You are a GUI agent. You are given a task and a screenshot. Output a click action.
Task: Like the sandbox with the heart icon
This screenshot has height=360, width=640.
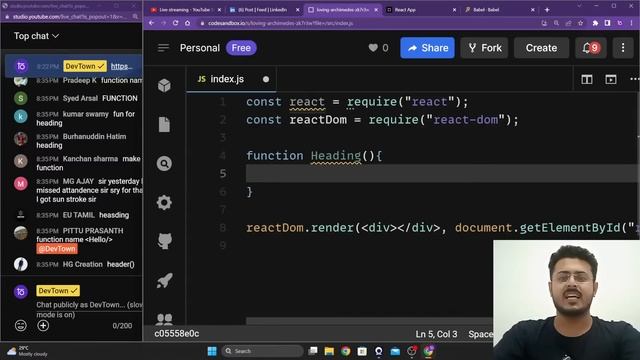[373, 48]
